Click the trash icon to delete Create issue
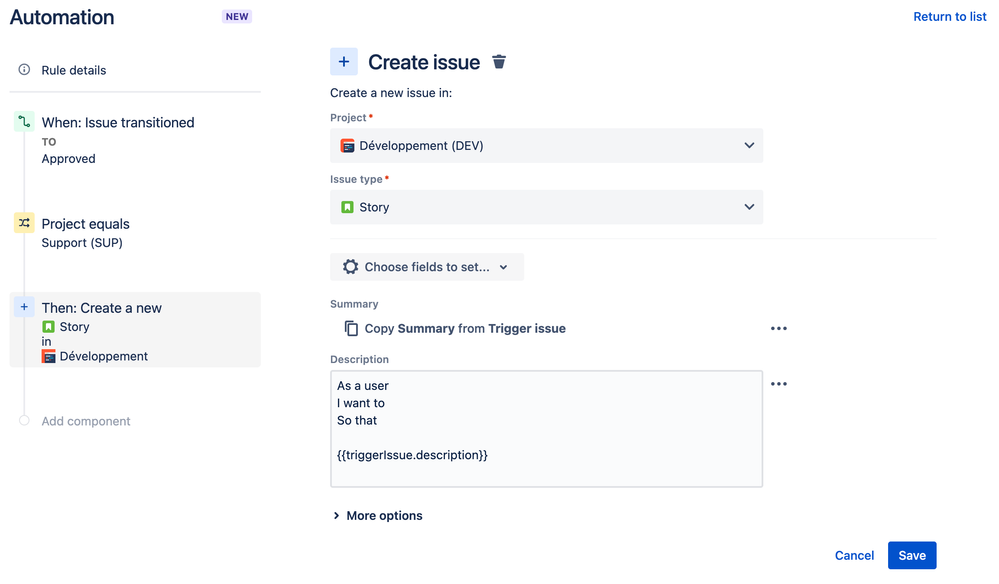 (x=499, y=61)
